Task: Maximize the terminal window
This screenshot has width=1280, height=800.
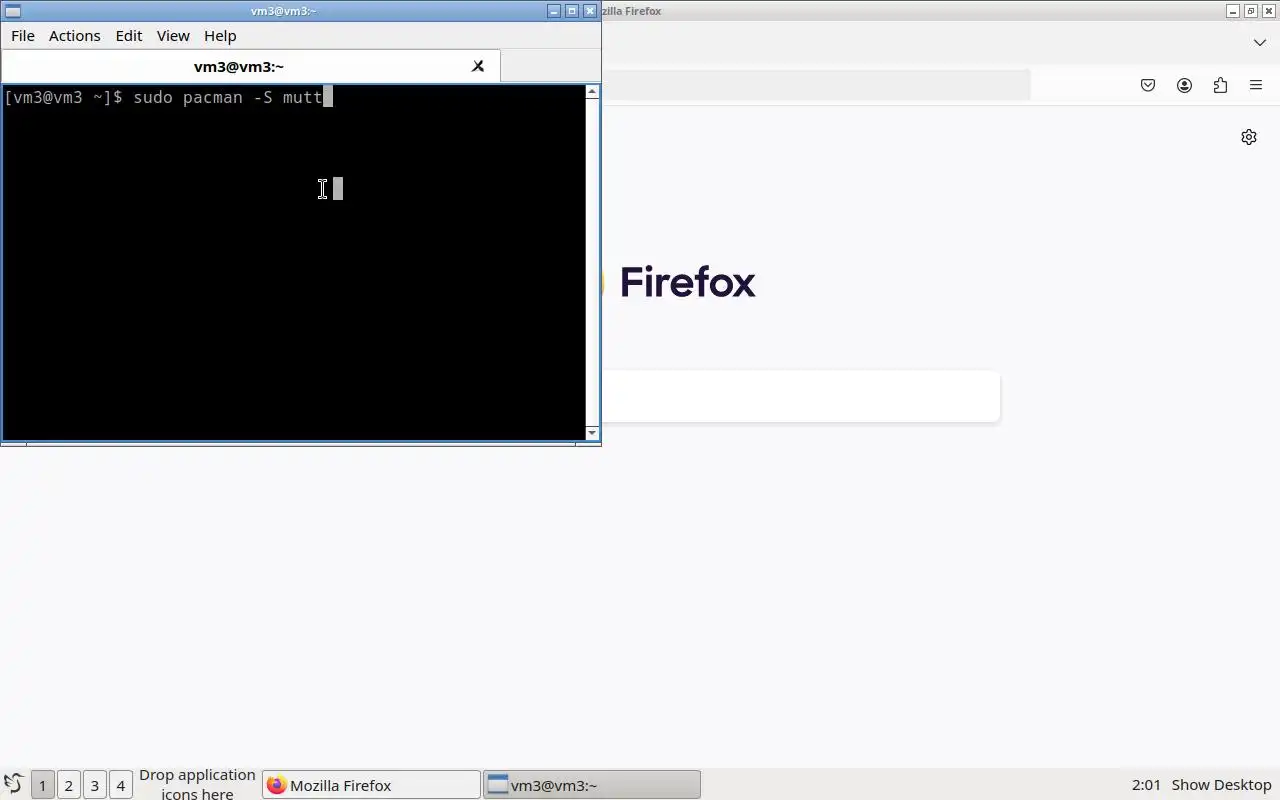Action: 572,11
